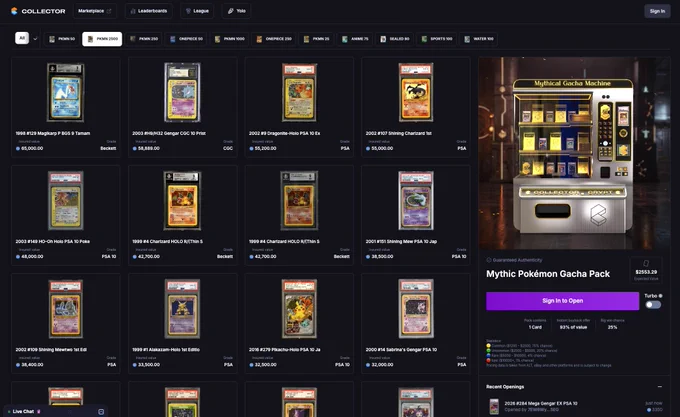
Task: Select the SPORTS 100 pack tab
Action: pyautogui.click(x=437, y=39)
